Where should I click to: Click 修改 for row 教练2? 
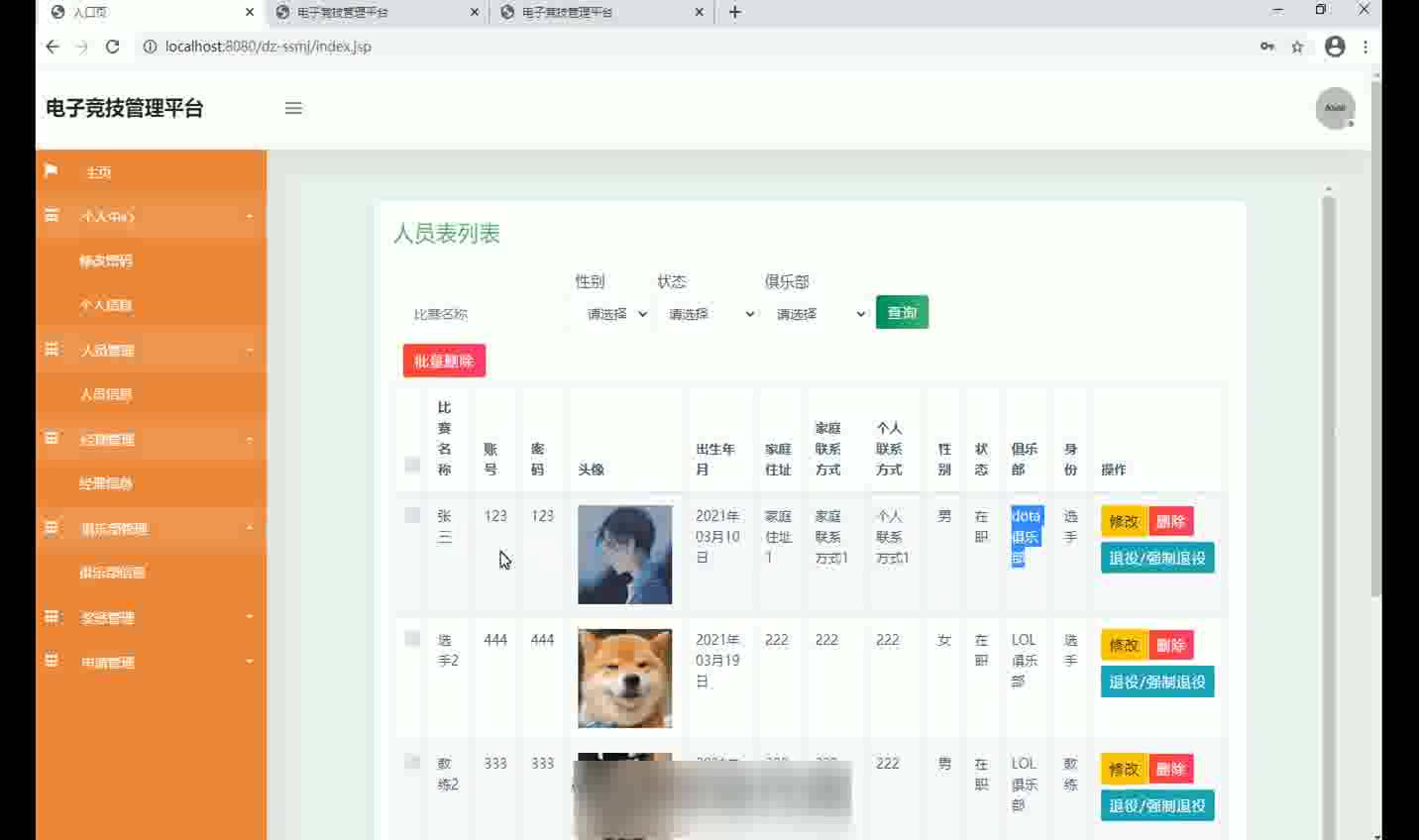[1124, 769]
